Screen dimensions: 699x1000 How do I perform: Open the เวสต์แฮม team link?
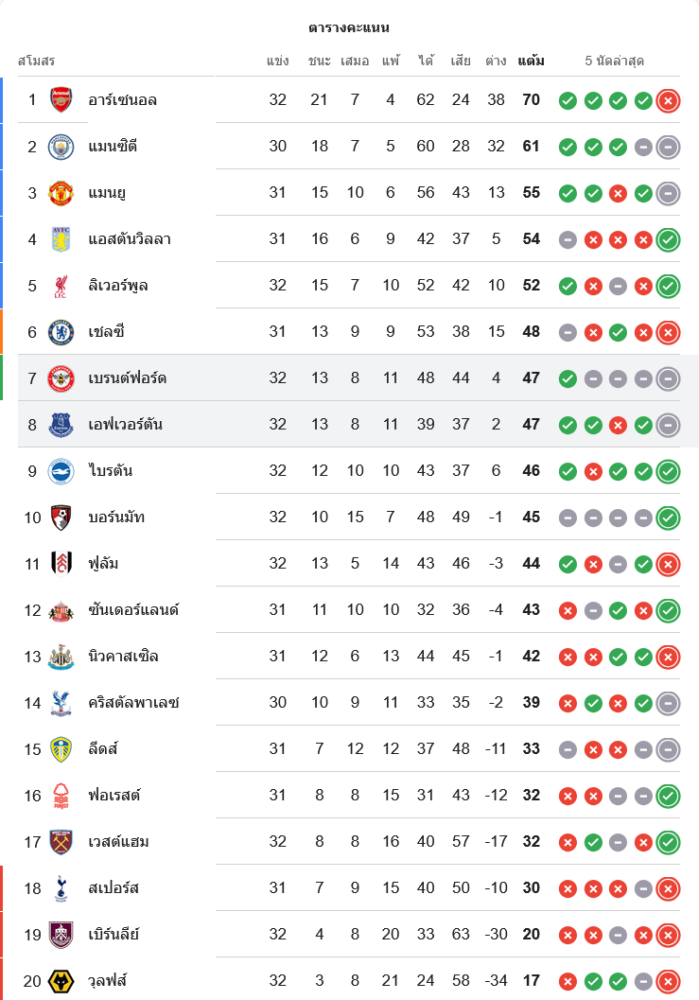click(119, 842)
